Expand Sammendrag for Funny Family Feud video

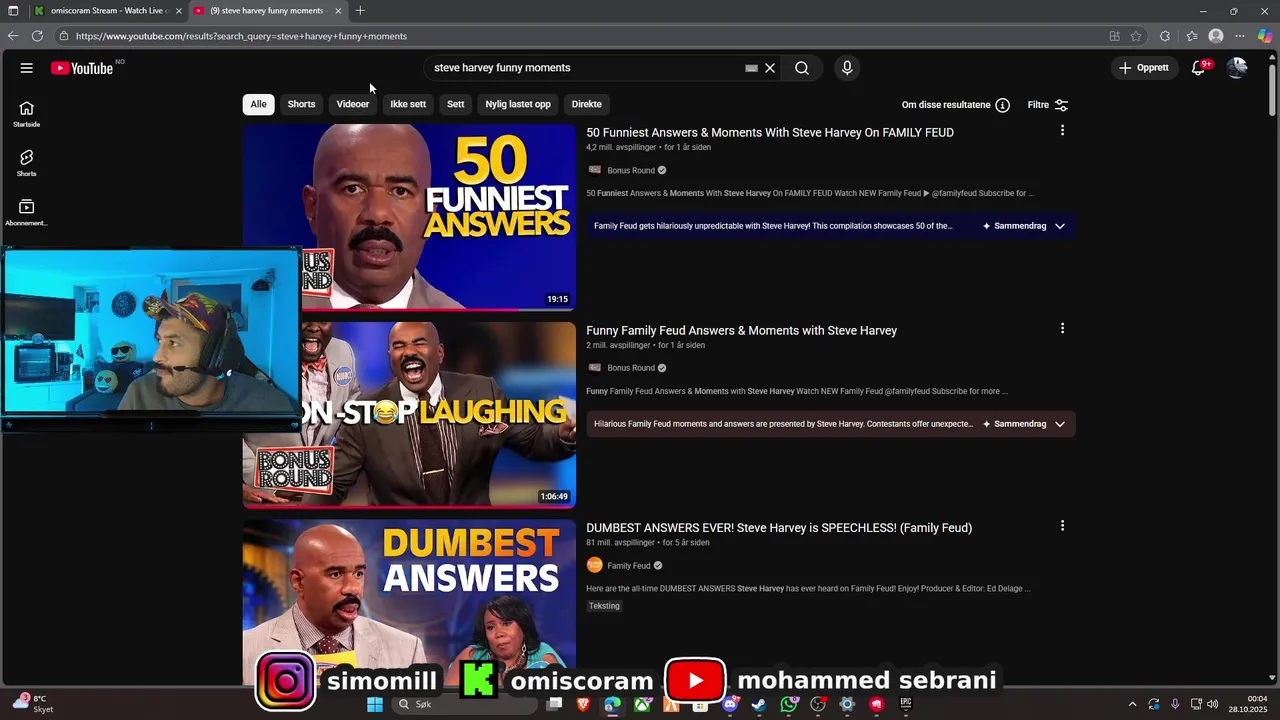tap(1024, 424)
